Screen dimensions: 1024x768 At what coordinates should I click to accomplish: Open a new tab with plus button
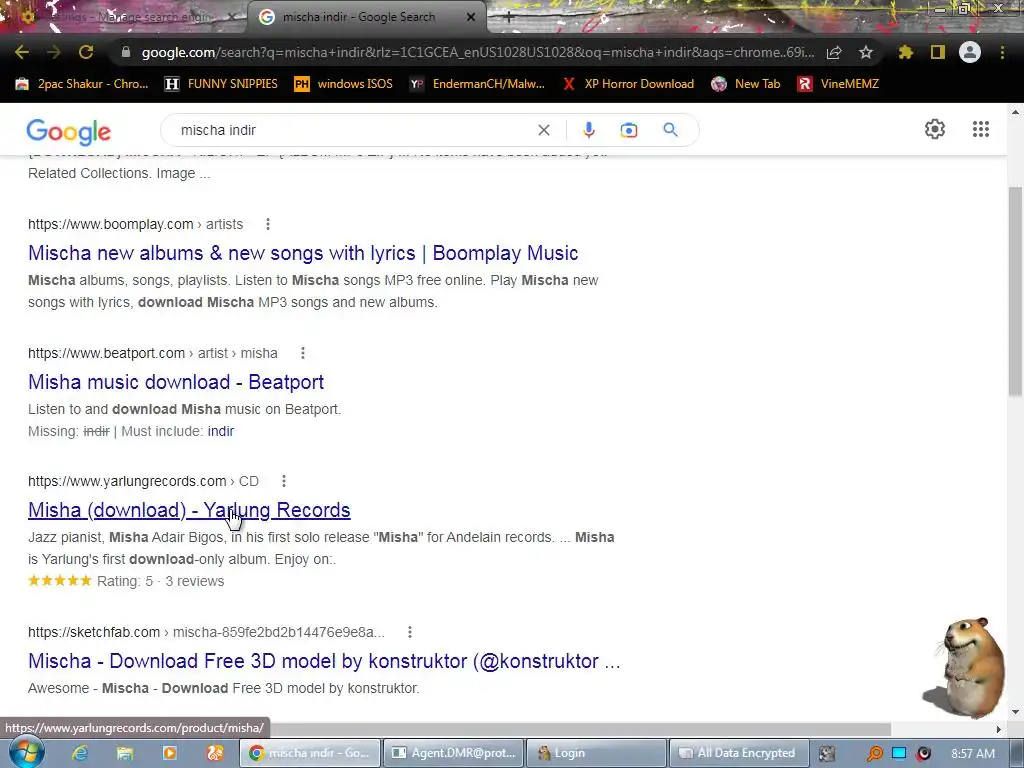click(x=509, y=18)
